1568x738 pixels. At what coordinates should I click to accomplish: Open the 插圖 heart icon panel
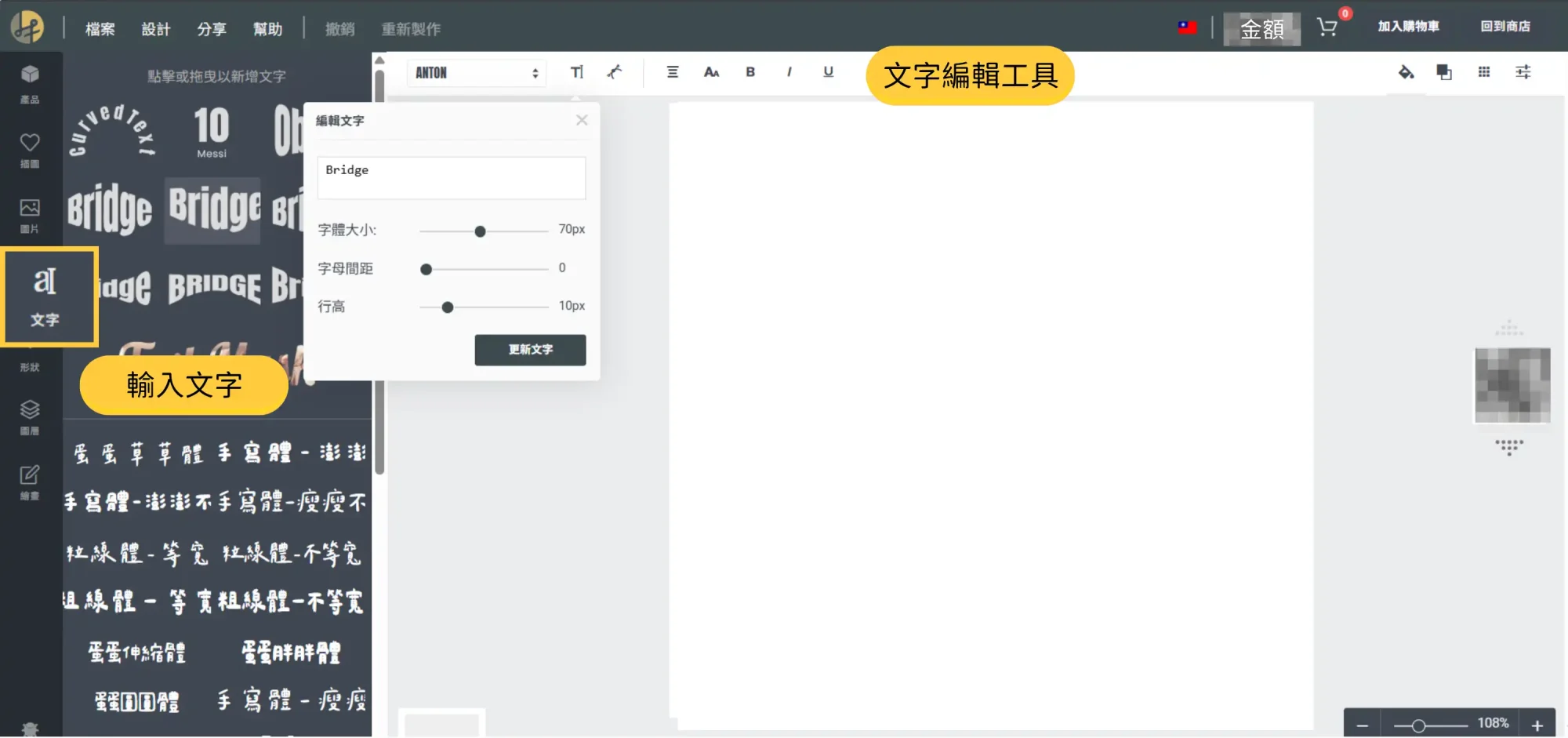click(x=30, y=150)
